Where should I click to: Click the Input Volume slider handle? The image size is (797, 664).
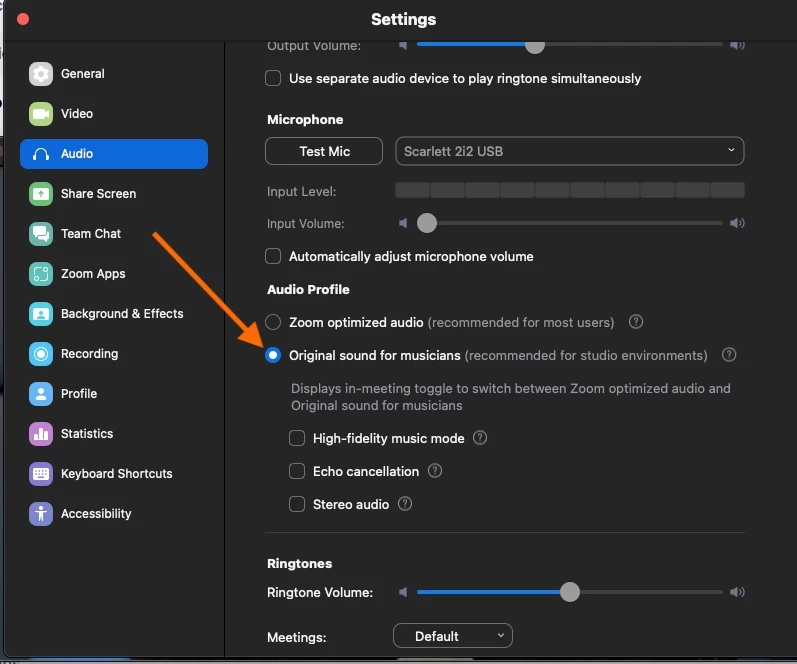pyautogui.click(x=427, y=223)
